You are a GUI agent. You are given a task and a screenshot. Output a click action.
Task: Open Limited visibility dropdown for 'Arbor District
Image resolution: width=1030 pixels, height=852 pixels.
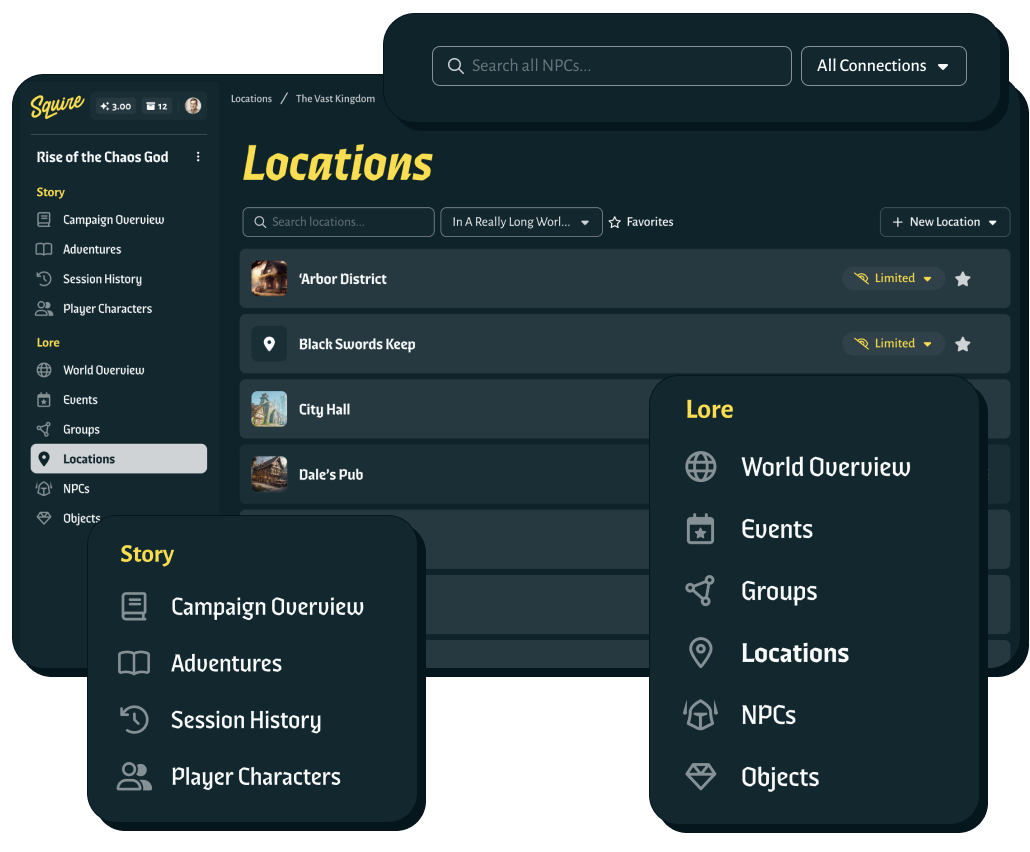893,279
